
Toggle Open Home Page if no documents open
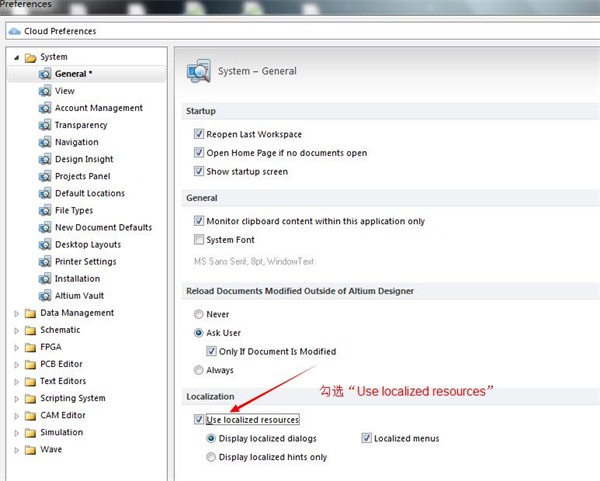point(199,153)
